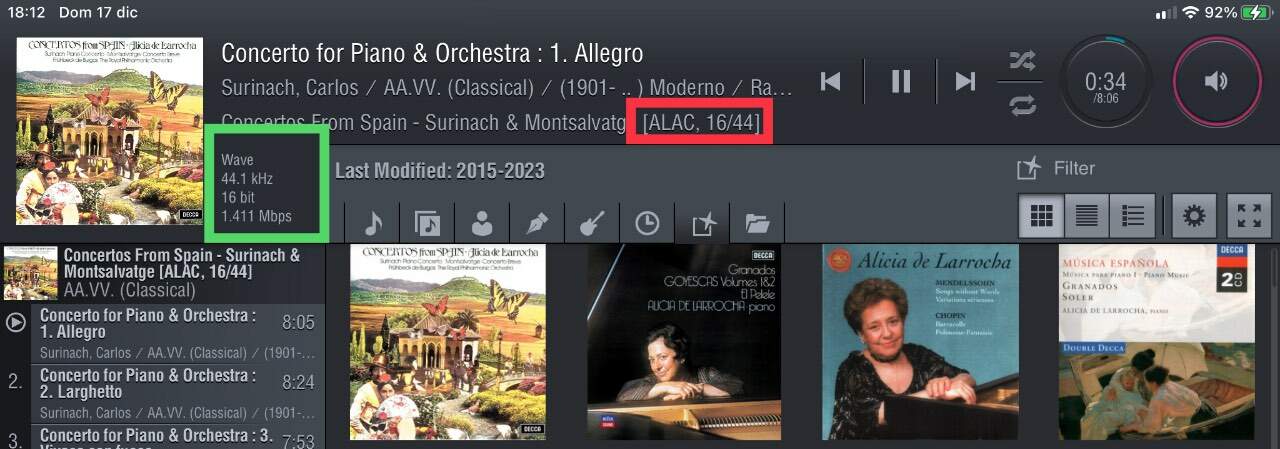Open the folder browse tab
This screenshot has height=449, width=1280.
tap(757, 222)
